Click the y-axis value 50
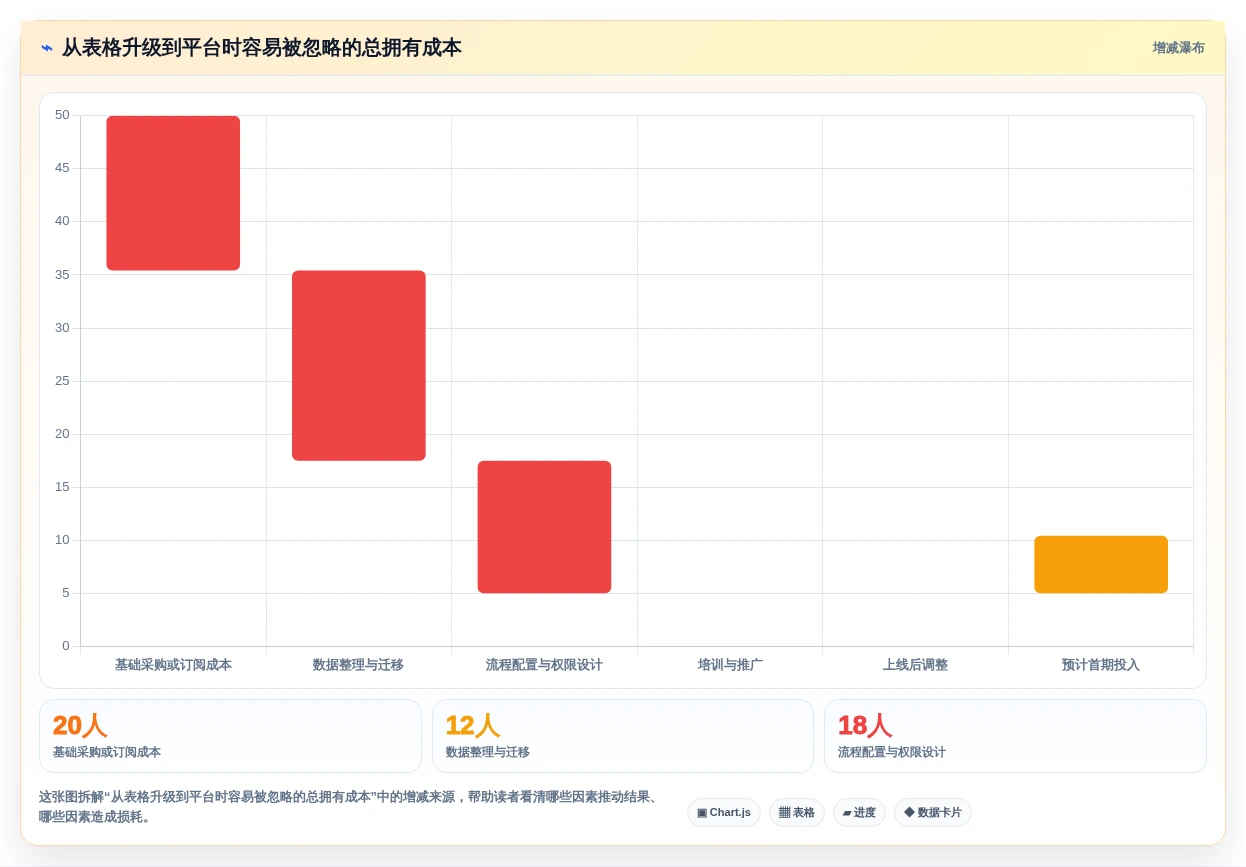The width and height of the screenshot is (1246, 867). pos(62,115)
